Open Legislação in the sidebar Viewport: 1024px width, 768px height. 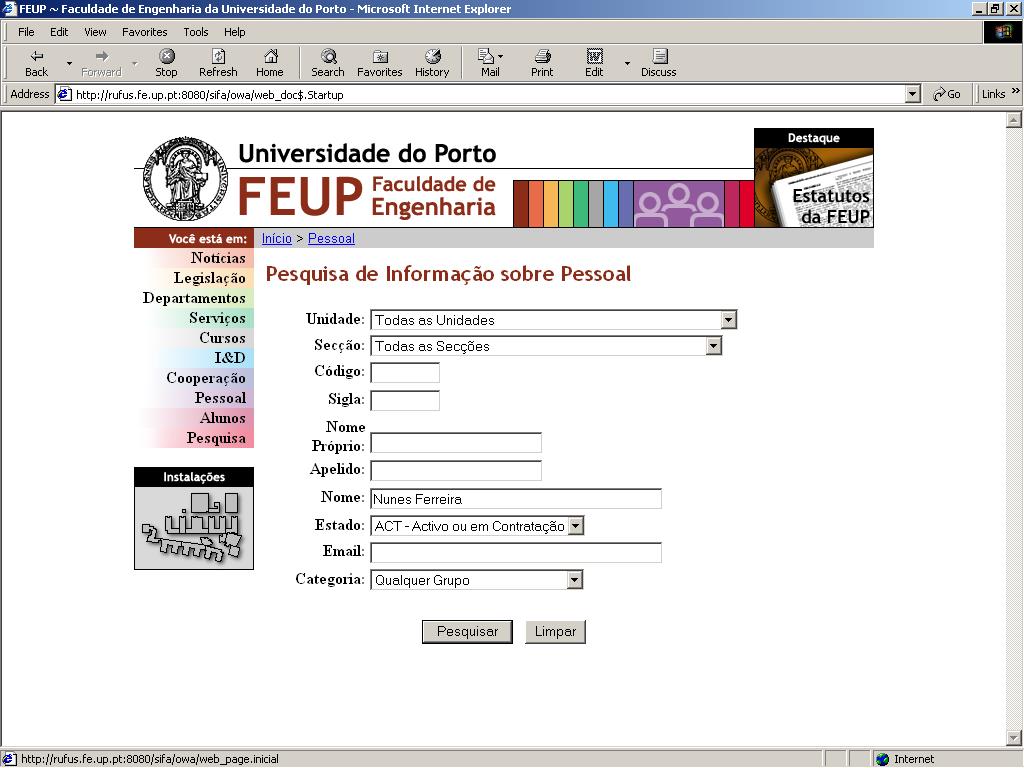(210, 278)
